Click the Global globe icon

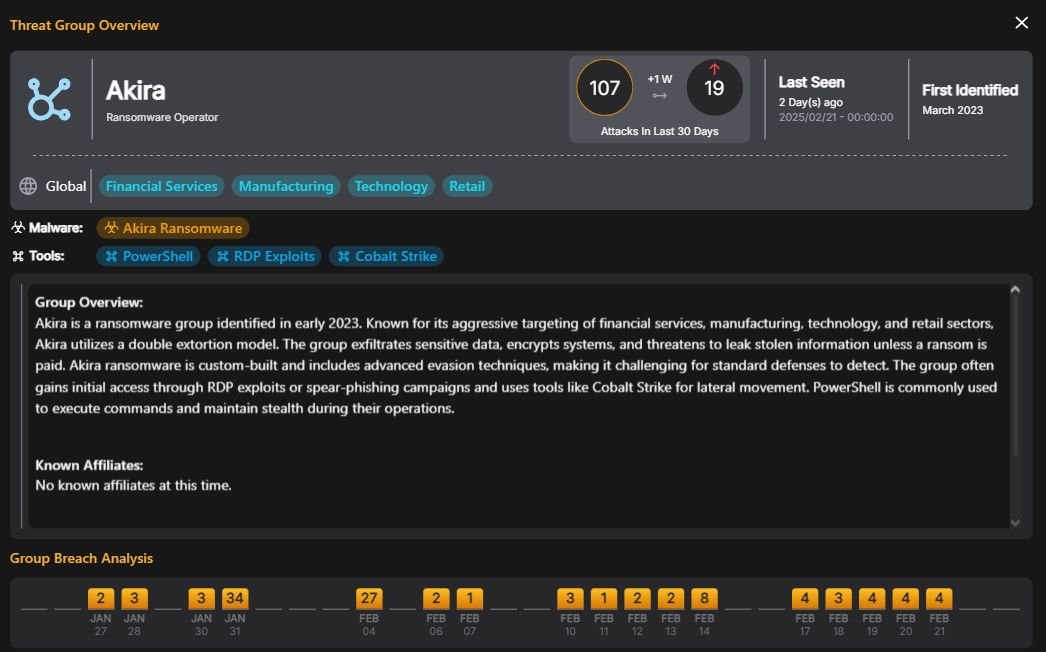[x=28, y=186]
